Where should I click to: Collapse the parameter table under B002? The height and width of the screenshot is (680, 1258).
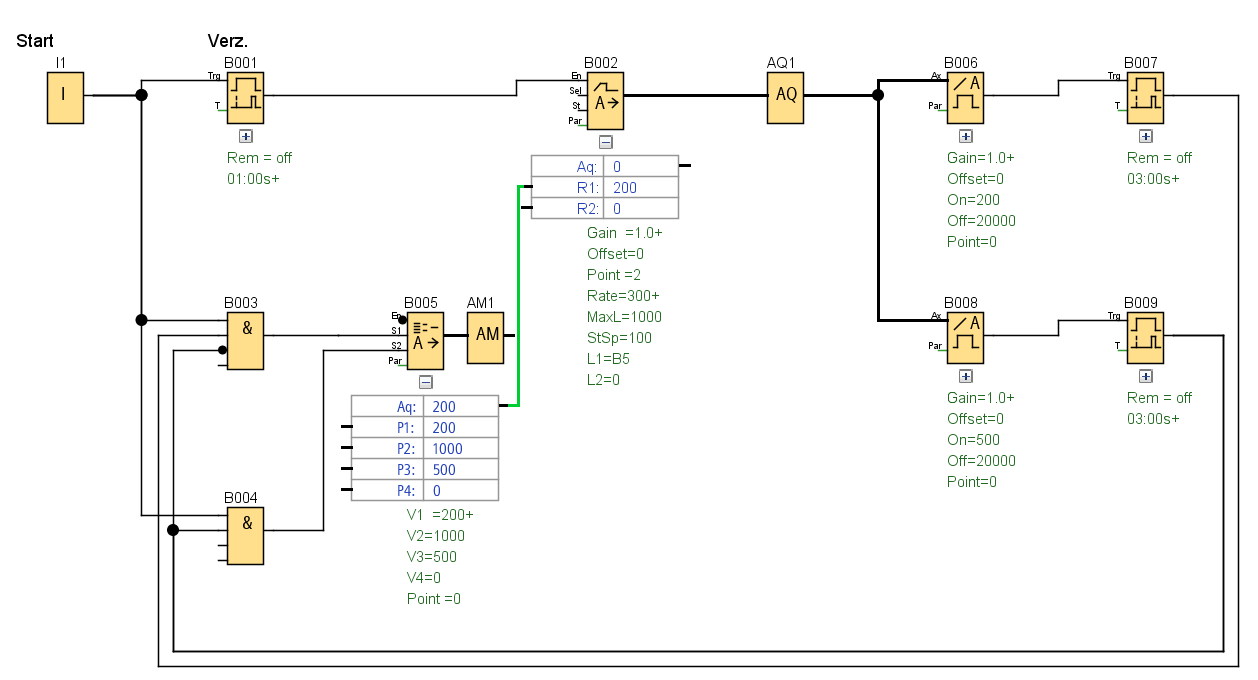pos(605,142)
